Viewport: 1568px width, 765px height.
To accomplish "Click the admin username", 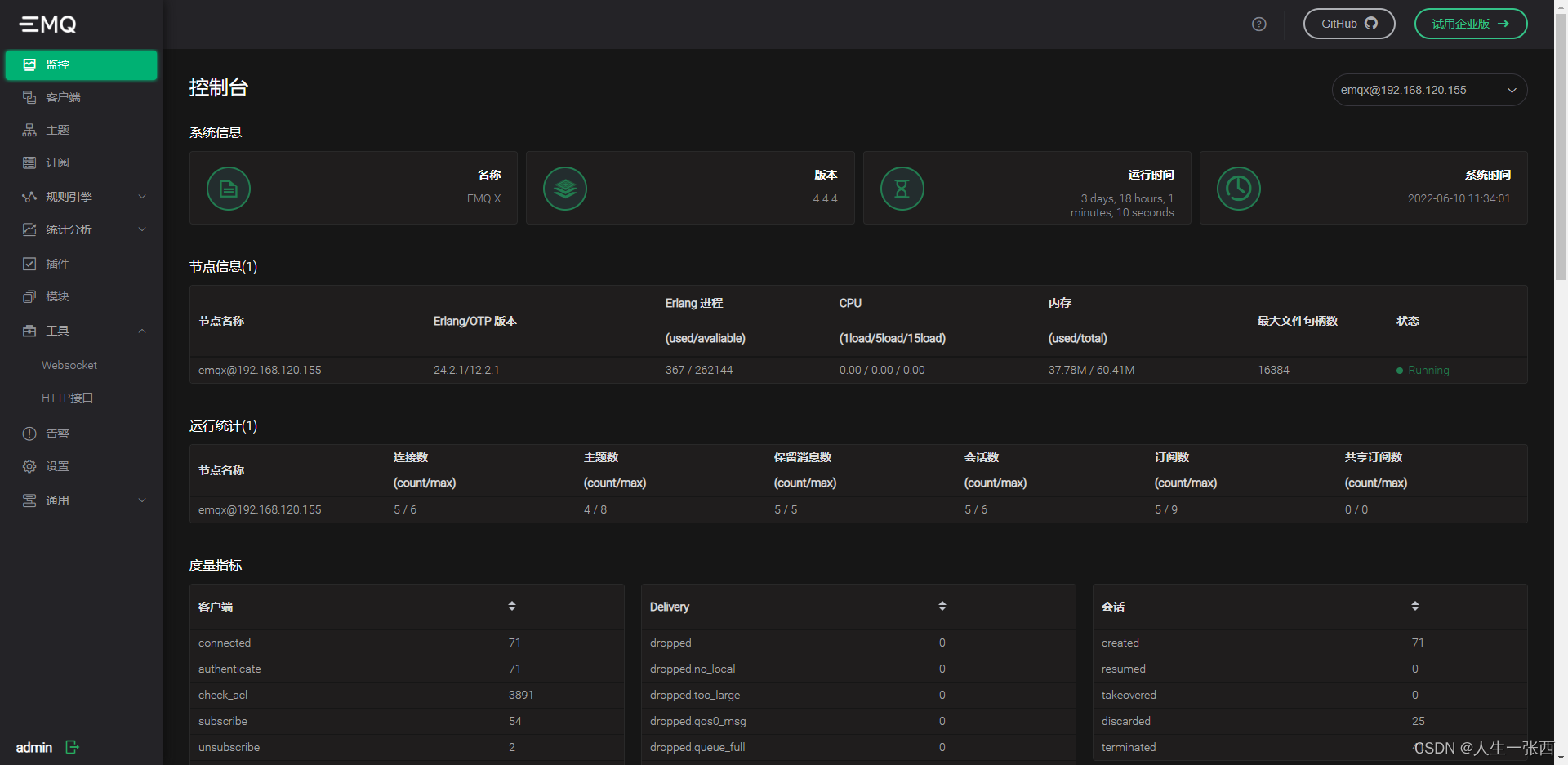I will click(34, 748).
